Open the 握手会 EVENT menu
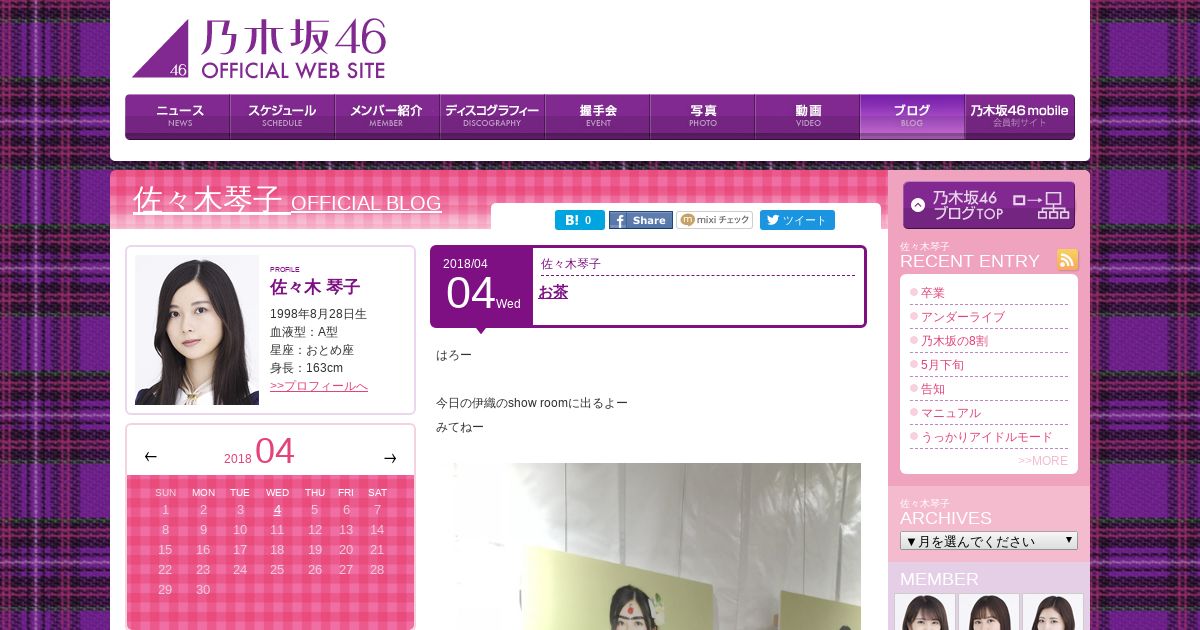Screen dimensions: 1200x630 coord(598,117)
